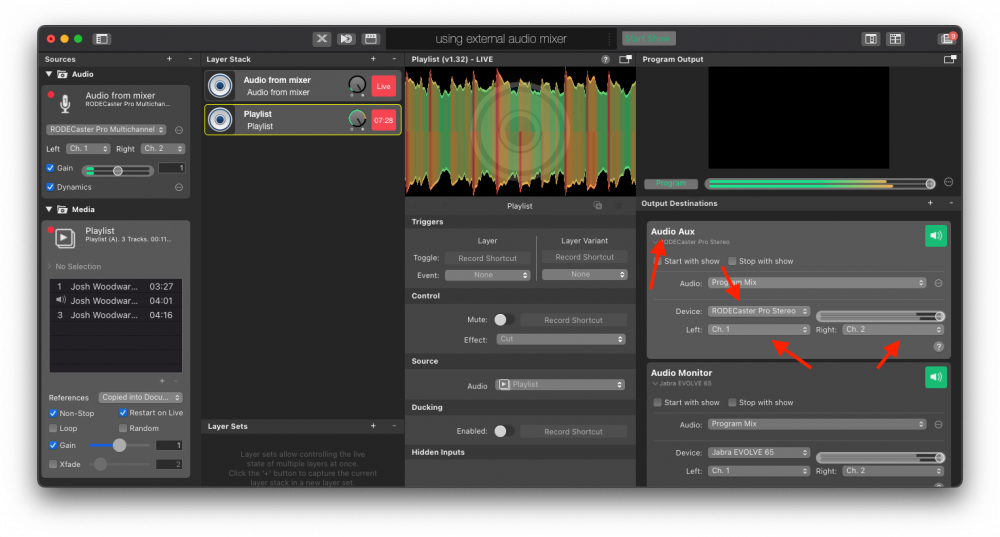The height and width of the screenshot is (537, 1000).
Task: Click the clapperboard toolbar icon
Action: [371, 39]
